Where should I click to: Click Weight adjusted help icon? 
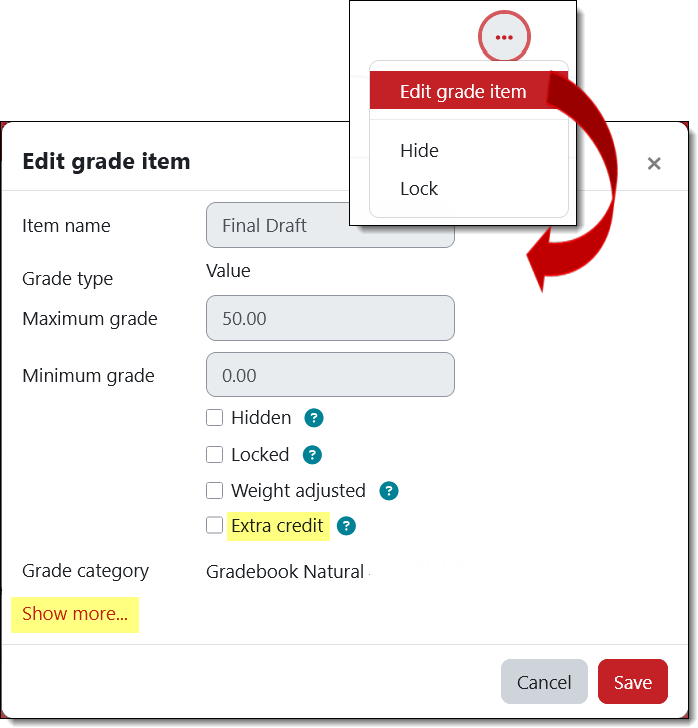click(x=389, y=491)
